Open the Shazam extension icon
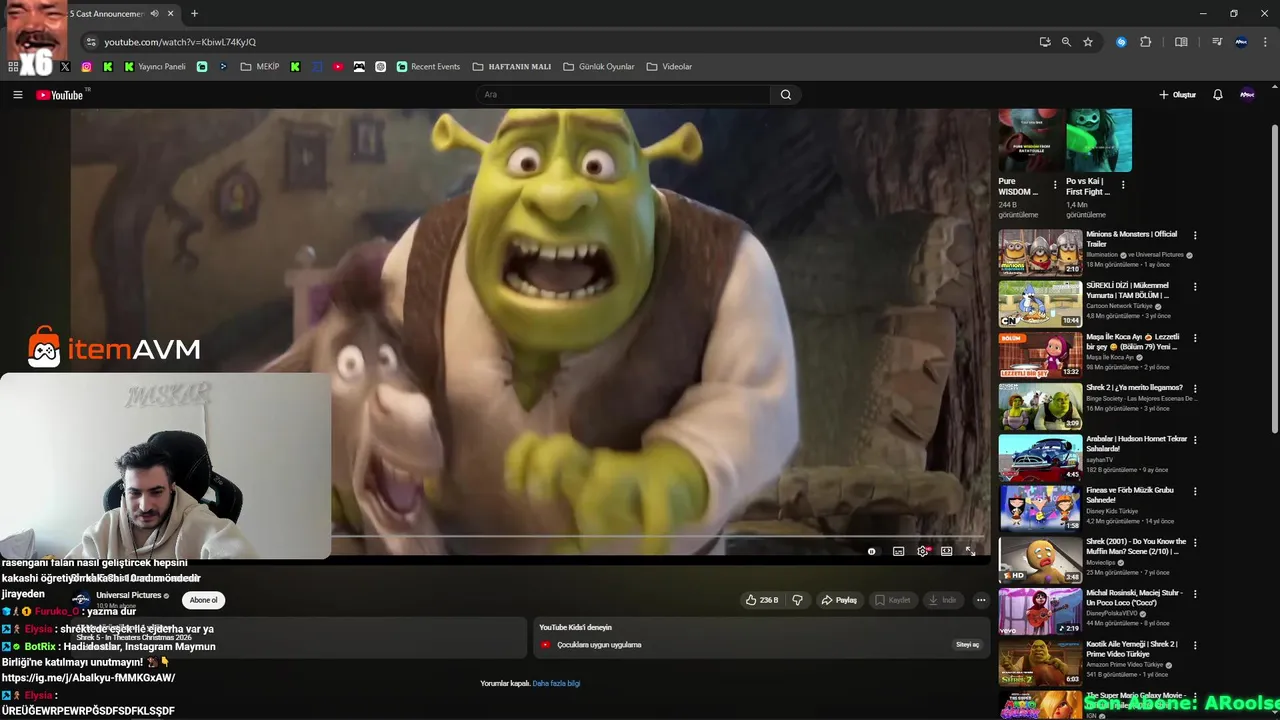The width and height of the screenshot is (1280, 720). coord(1121,42)
